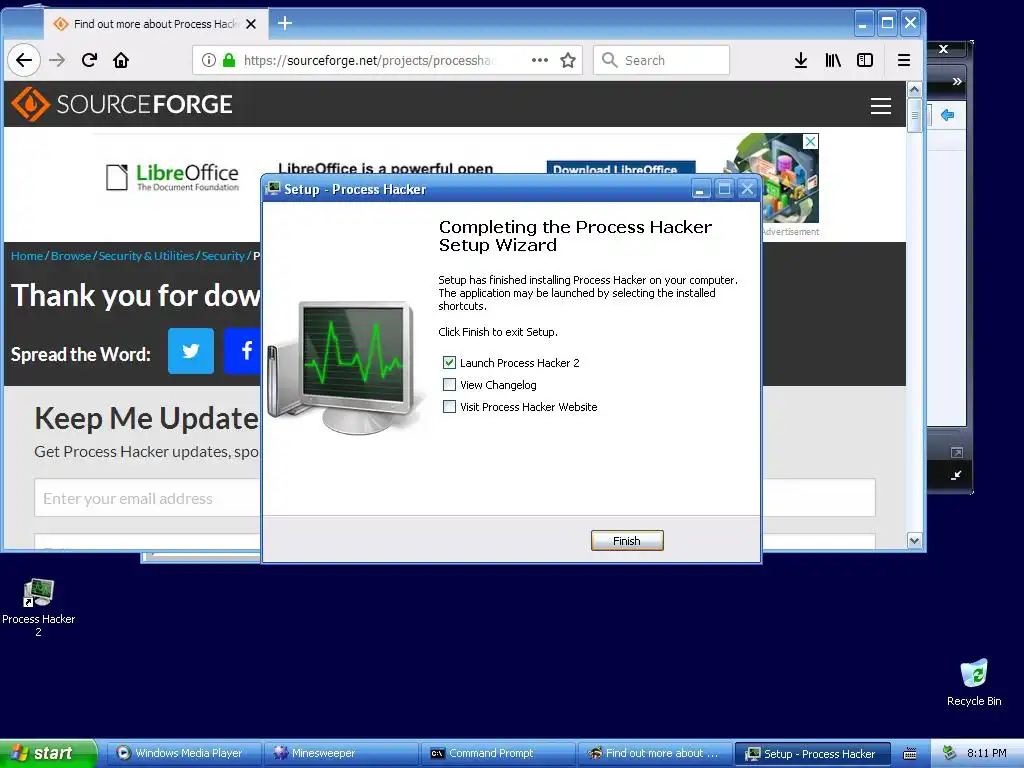This screenshot has height=768, width=1024.
Task: Switch to Firefox taskbar item
Action: tap(654, 753)
